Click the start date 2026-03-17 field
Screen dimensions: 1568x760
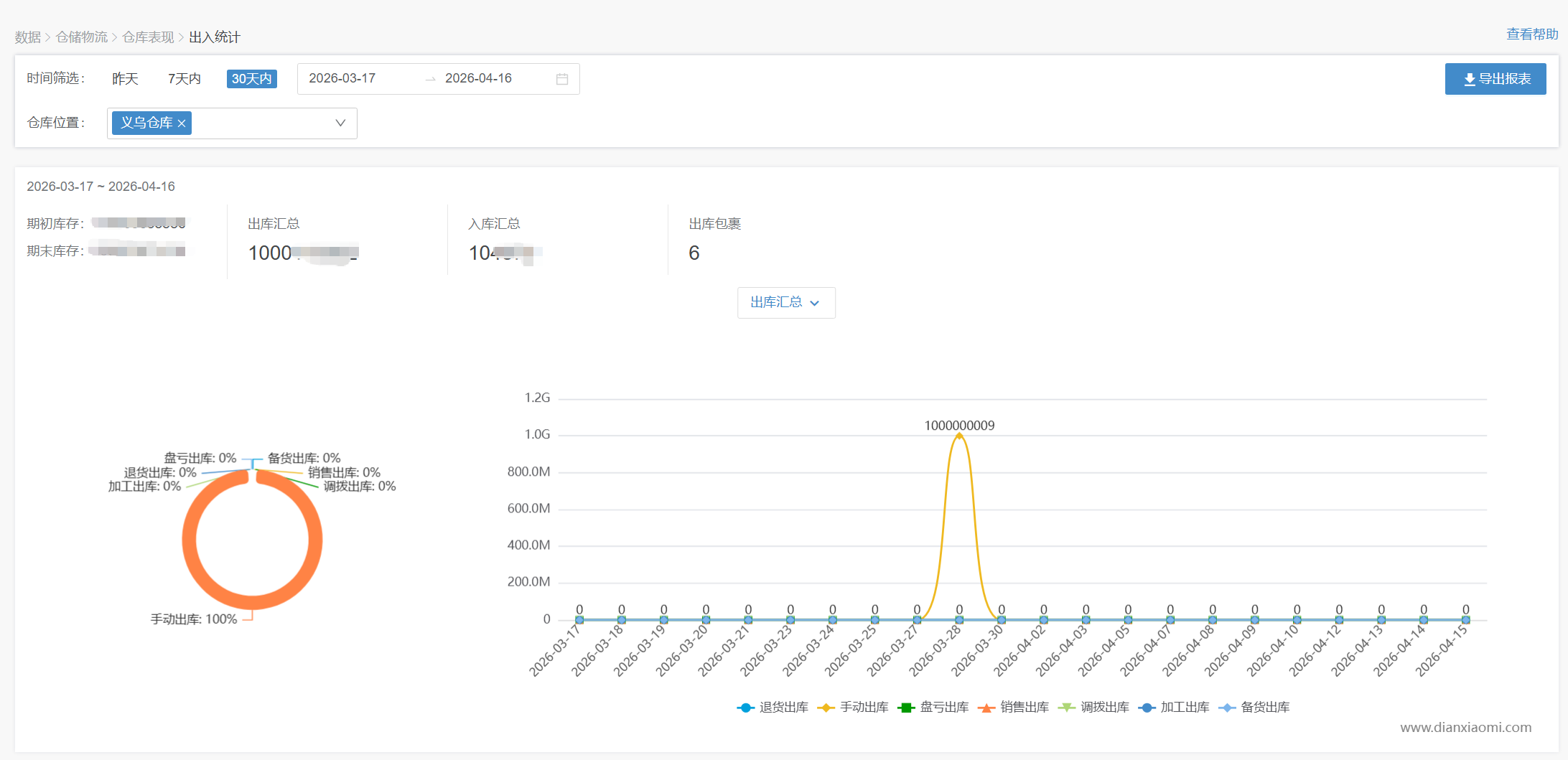pos(342,78)
